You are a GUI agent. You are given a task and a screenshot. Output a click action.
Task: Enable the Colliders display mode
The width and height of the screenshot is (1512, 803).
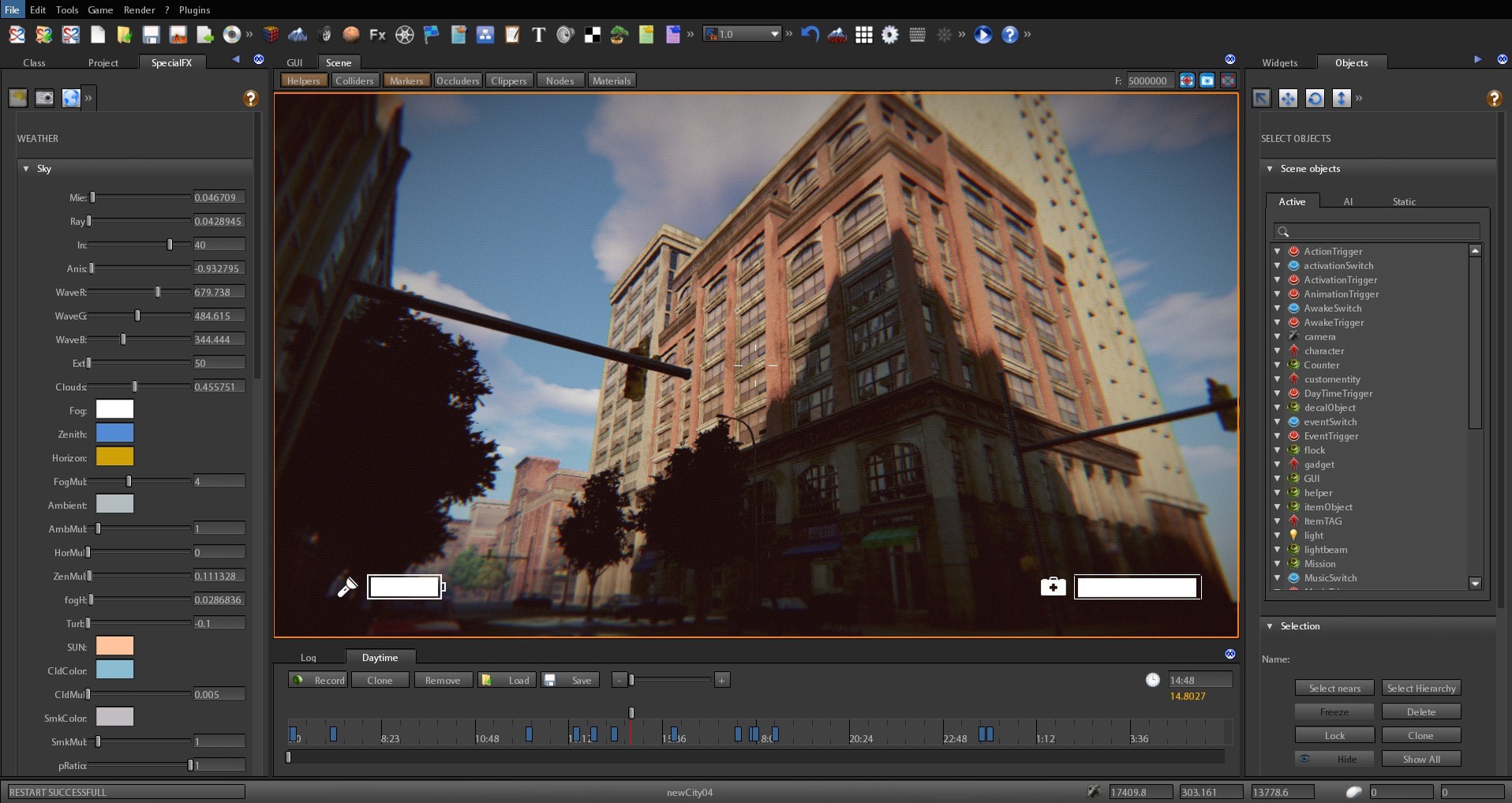click(354, 80)
